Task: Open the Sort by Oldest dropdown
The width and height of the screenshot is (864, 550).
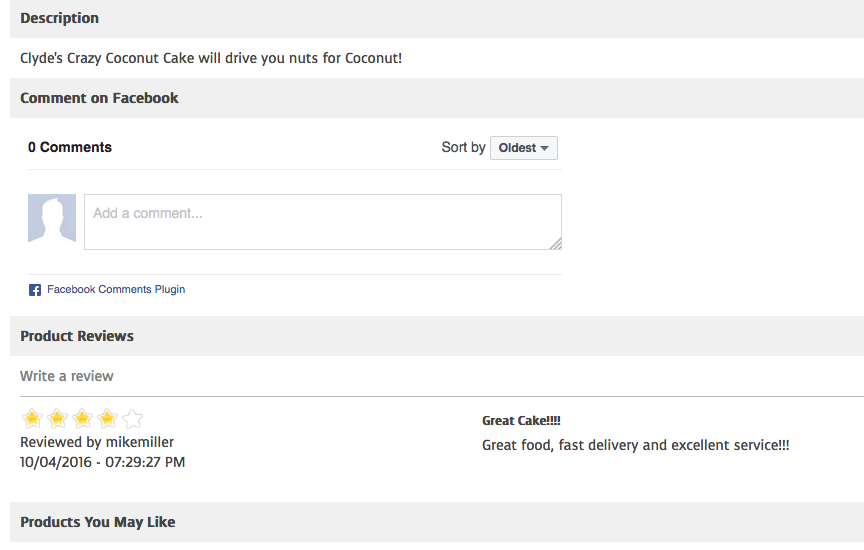Action: pyautogui.click(x=524, y=148)
